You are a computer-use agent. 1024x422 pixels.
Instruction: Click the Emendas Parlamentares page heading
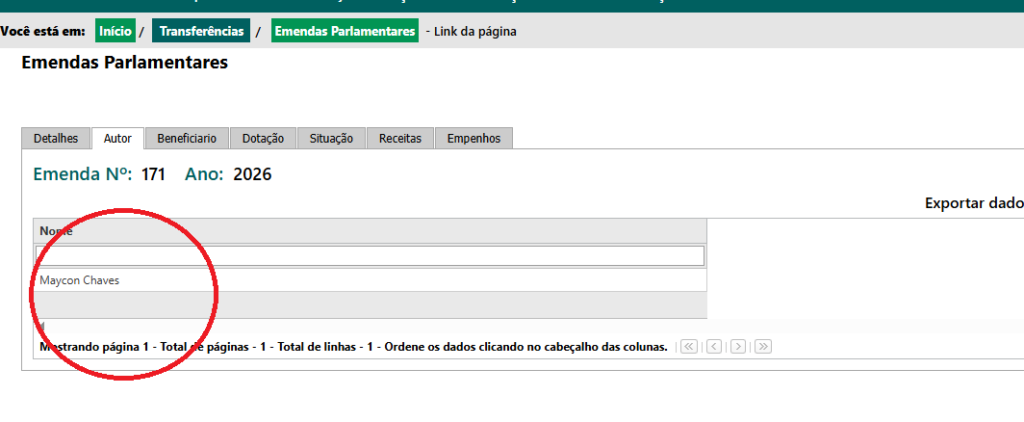[x=124, y=64]
